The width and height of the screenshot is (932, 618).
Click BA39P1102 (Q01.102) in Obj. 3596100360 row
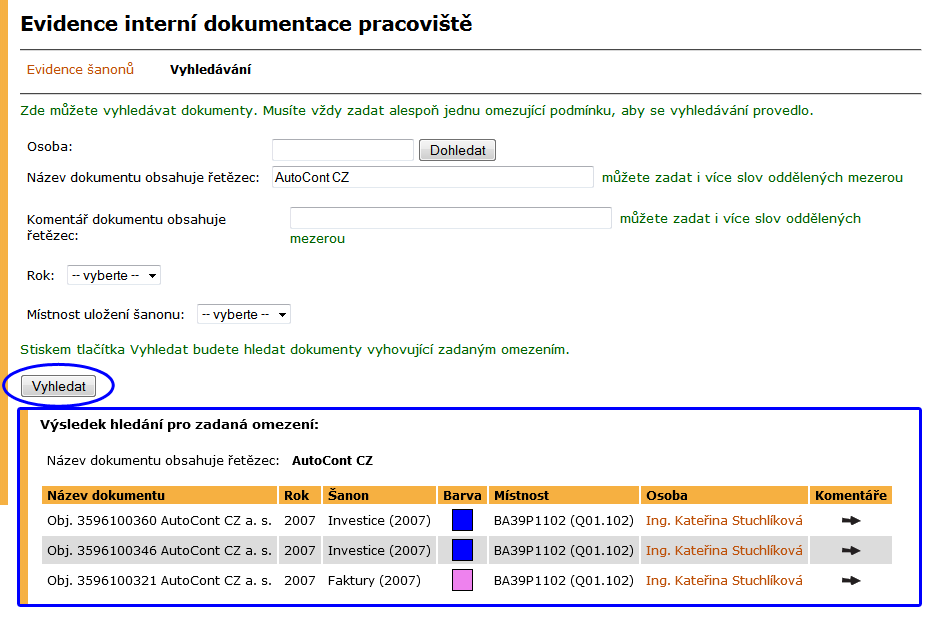click(564, 521)
